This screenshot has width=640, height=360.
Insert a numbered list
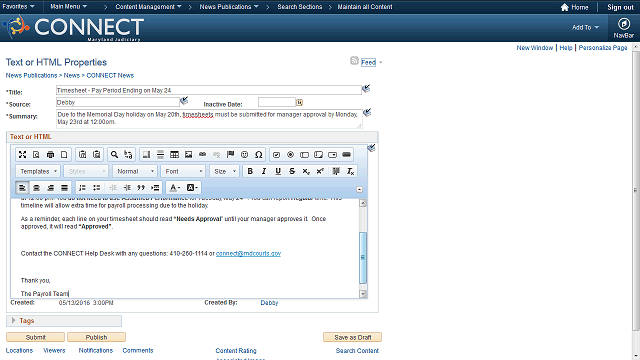82,188
